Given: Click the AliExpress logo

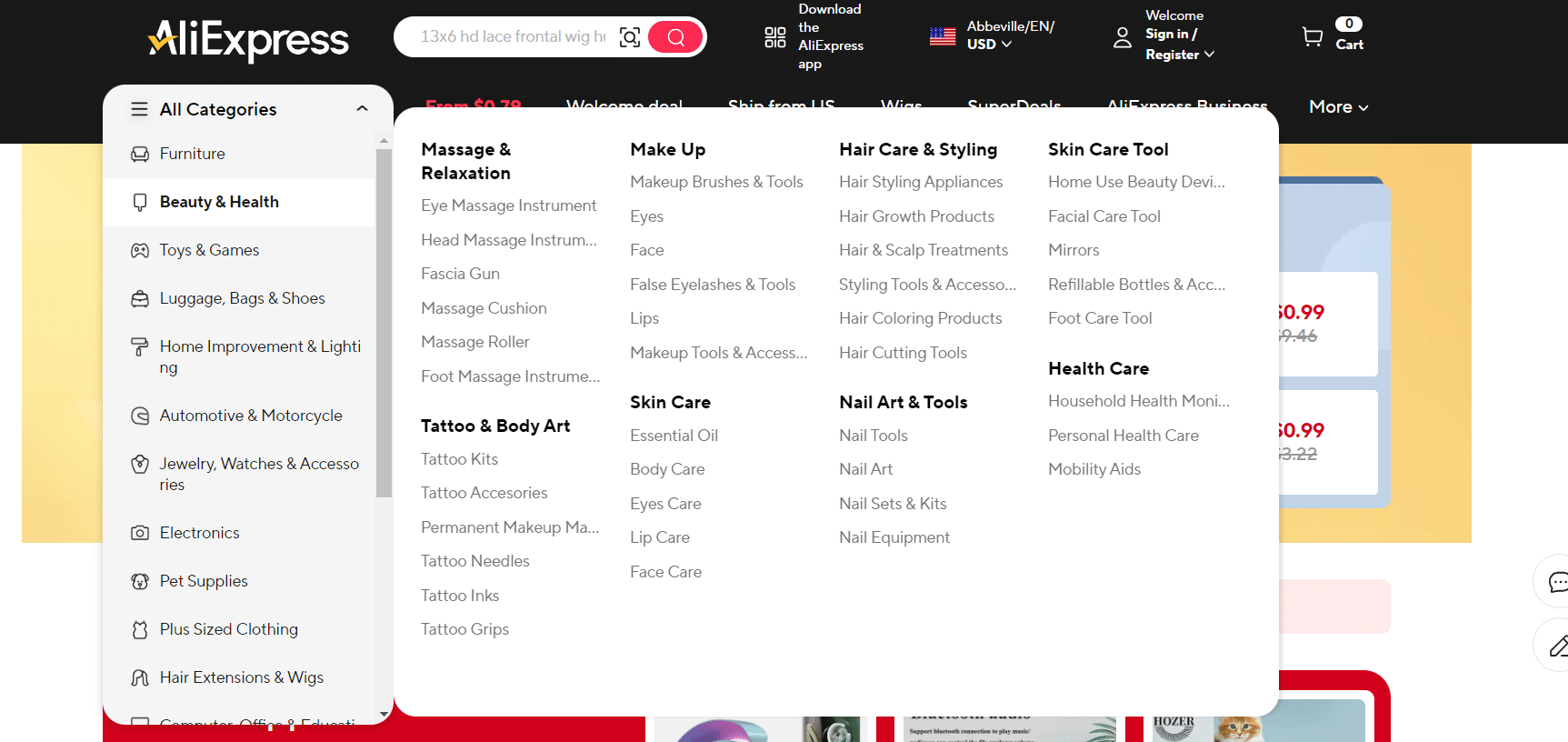Looking at the screenshot, I should pyautogui.click(x=248, y=40).
